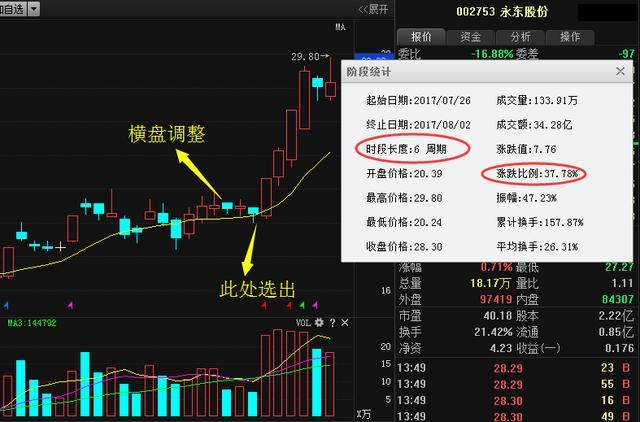Click 成交量:133.91万 value

537,100
